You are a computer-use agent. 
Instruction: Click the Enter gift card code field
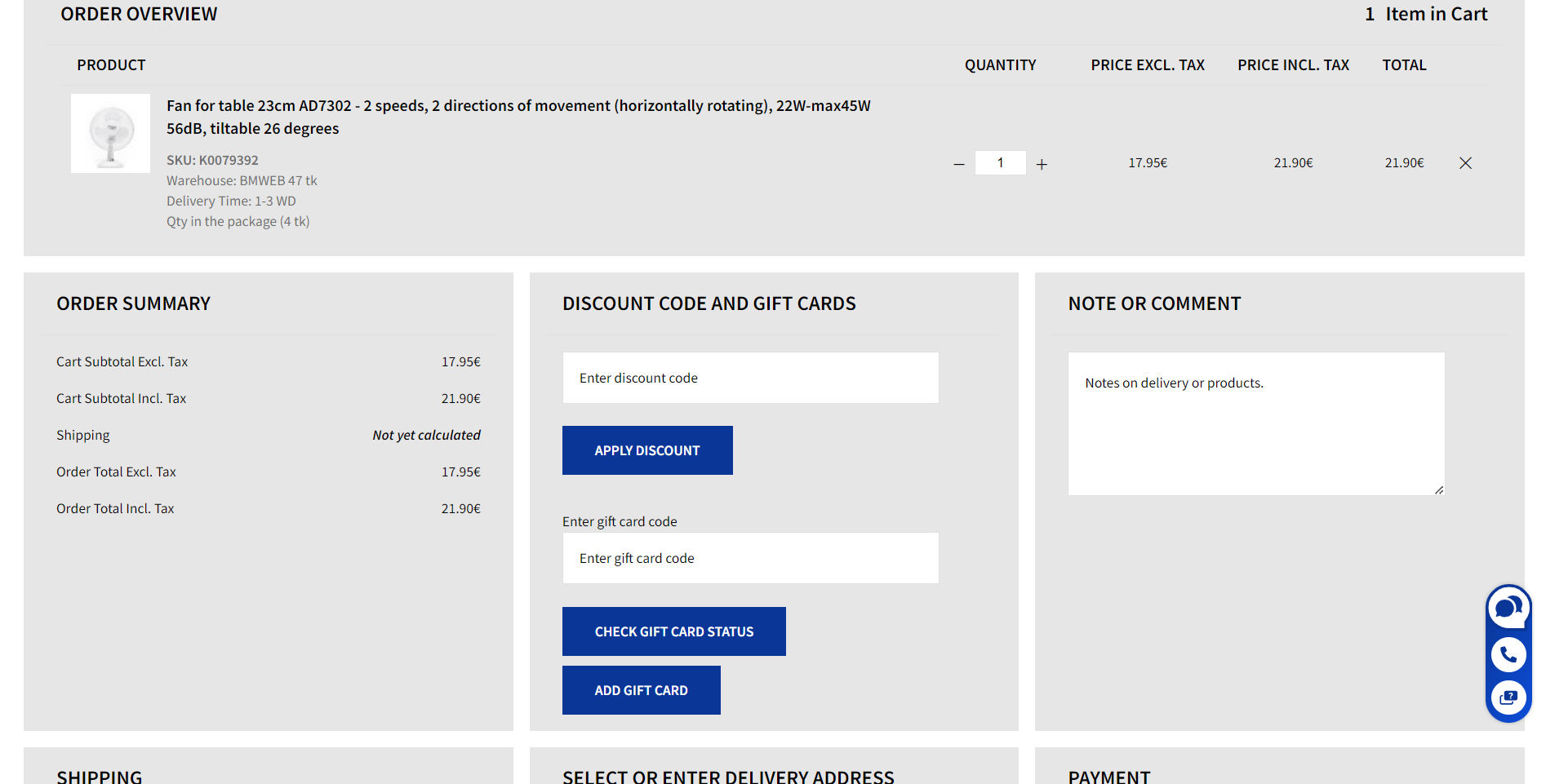coord(750,558)
